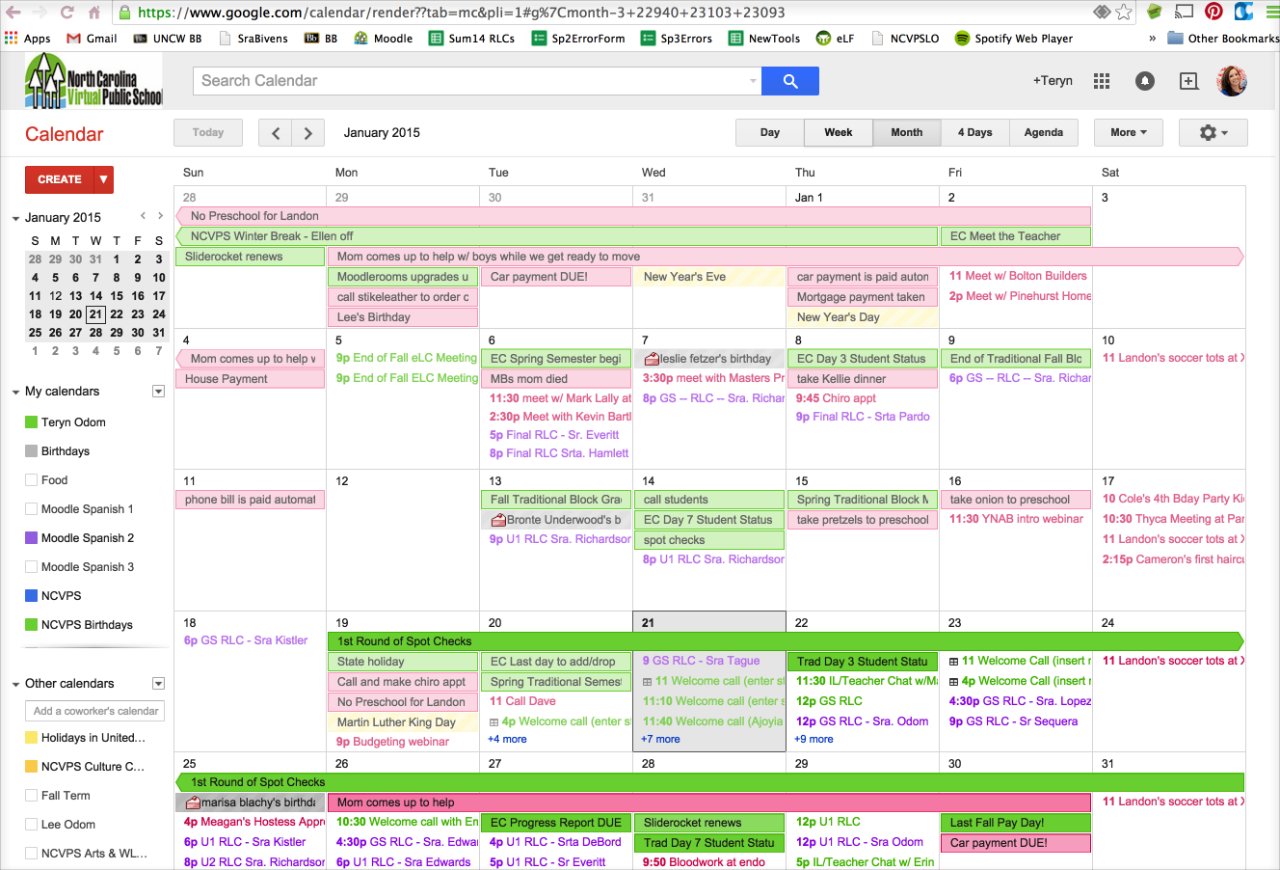Click the blue search magnifying glass
1280x870 pixels.
pyautogui.click(x=790, y=80)
